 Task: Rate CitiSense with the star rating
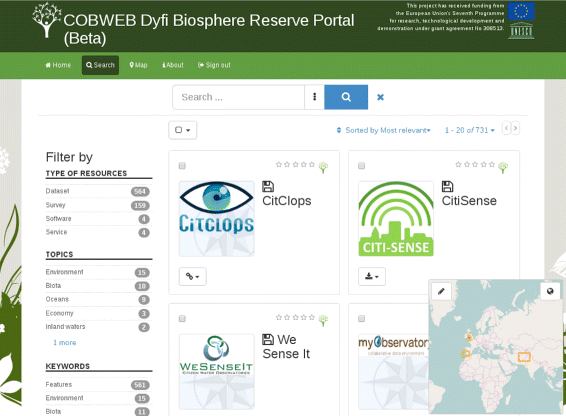click(475, 165)
